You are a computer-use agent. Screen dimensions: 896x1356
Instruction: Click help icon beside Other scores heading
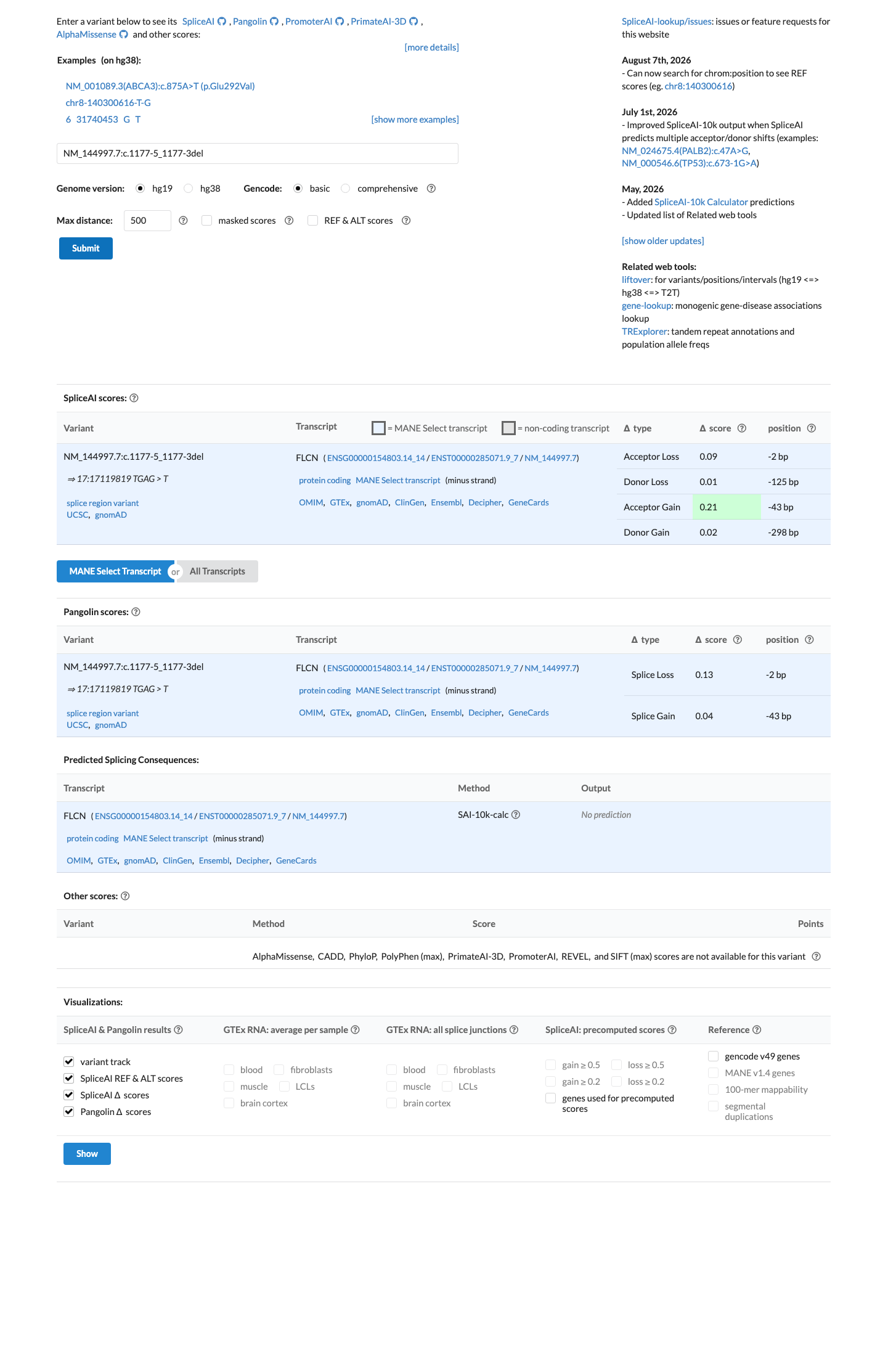125,896
